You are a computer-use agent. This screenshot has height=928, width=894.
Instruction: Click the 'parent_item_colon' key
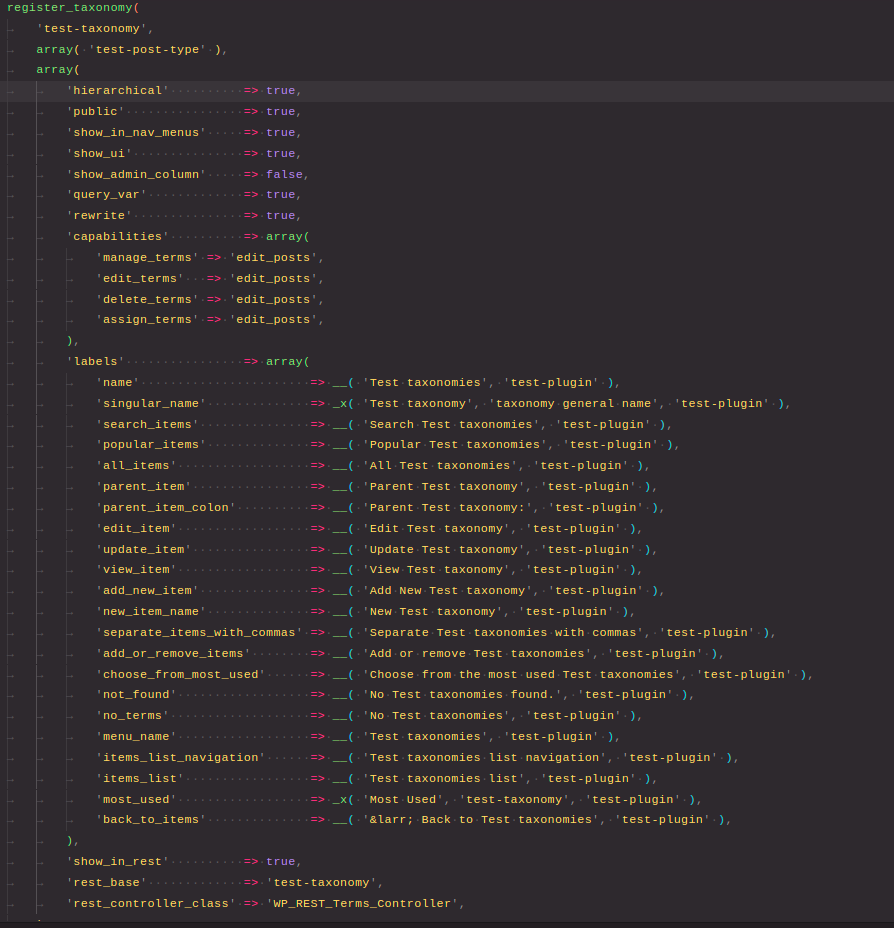[x=165, y=508]
